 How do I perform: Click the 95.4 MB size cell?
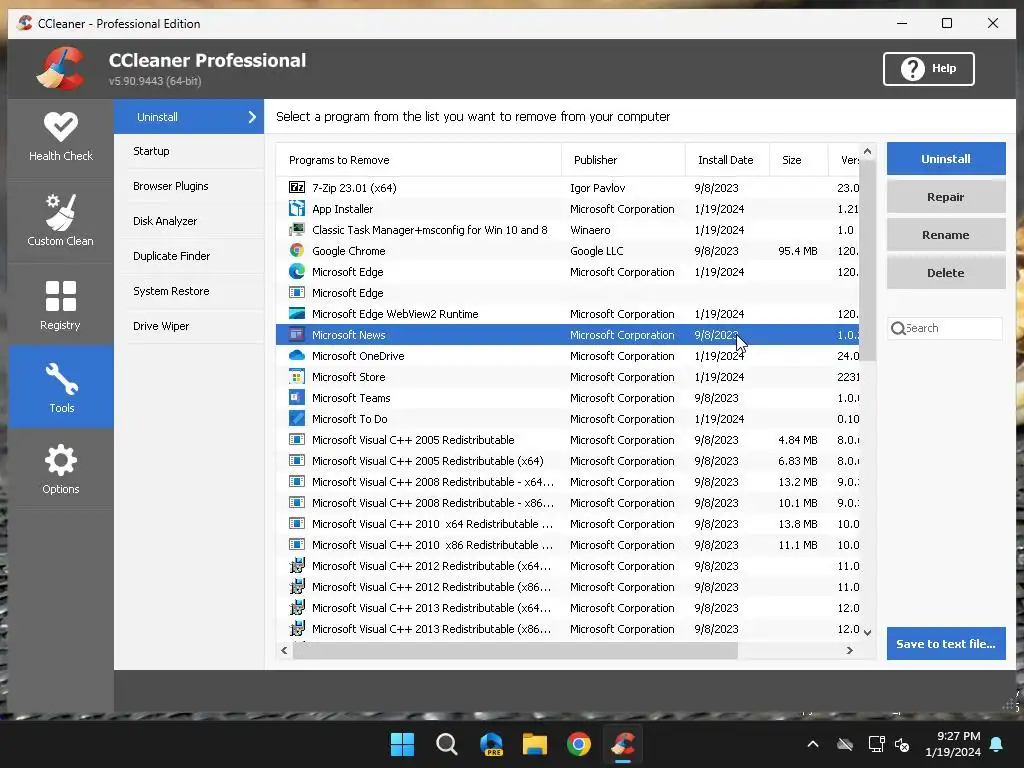pyautogui.click(x=797, y=251)
